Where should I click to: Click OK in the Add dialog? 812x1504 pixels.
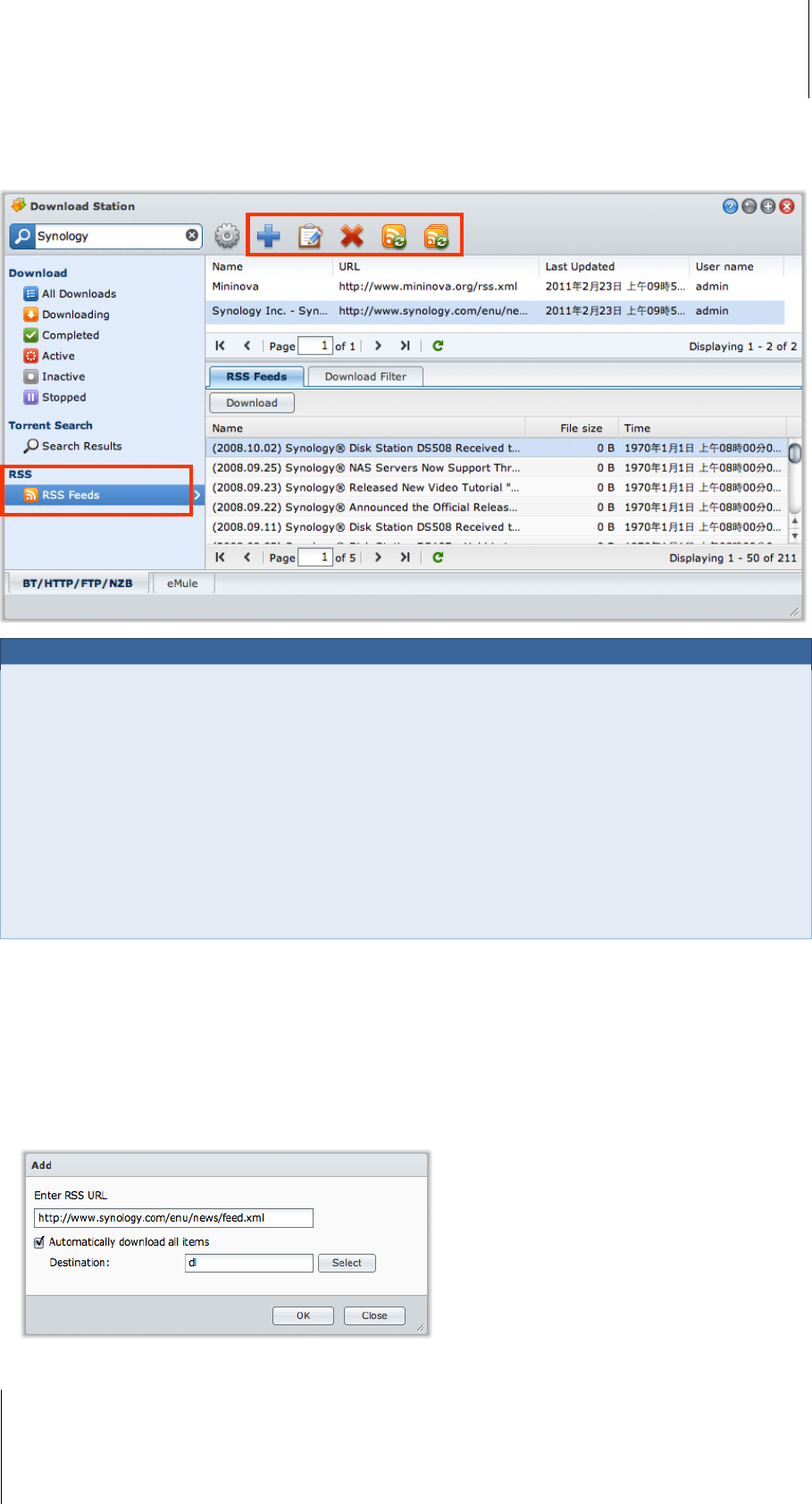303,1315
